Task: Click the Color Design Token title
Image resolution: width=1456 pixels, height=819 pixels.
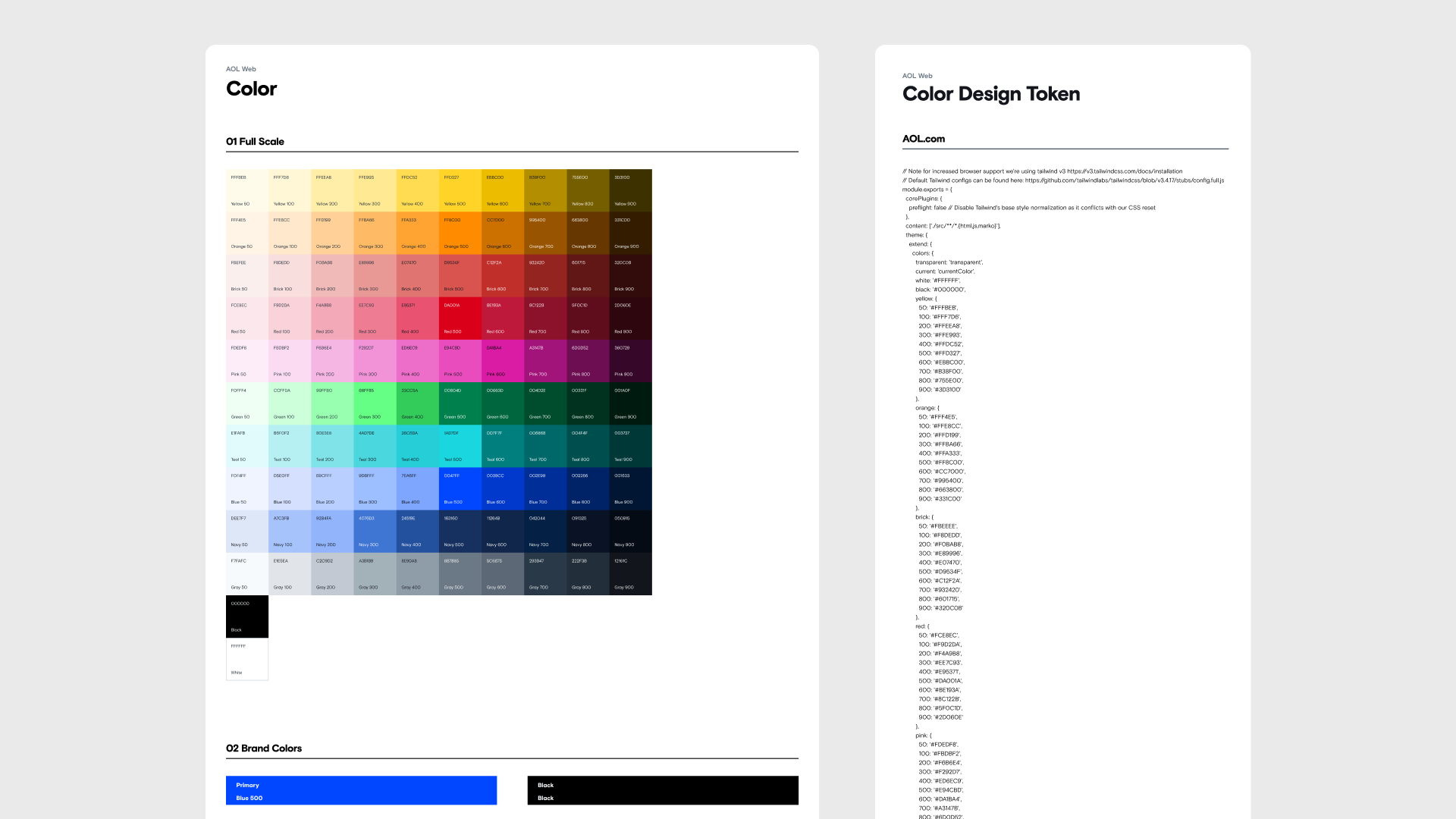Action: click(x=990, y=94)
